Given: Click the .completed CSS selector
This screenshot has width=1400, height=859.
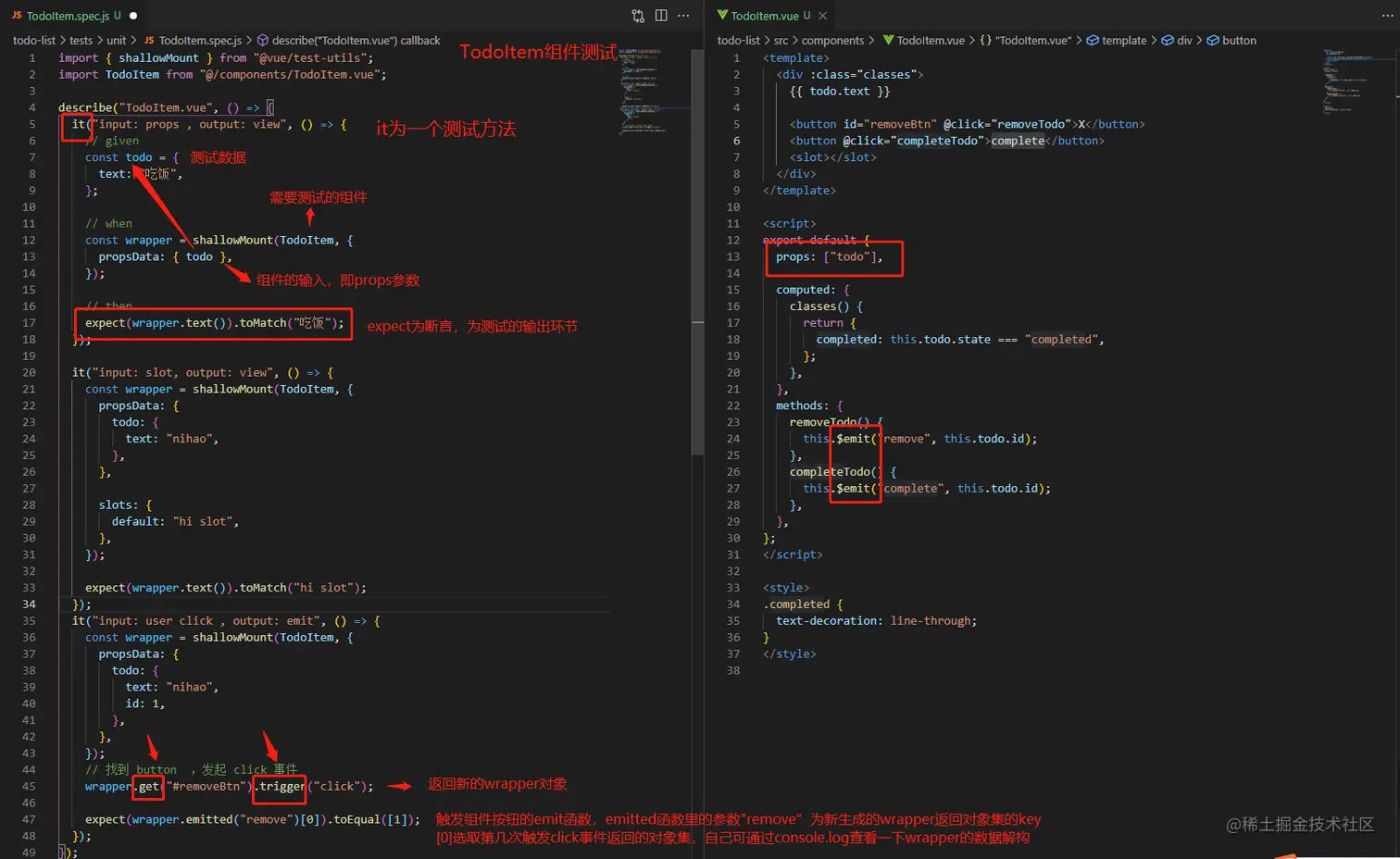Looking at the screenshot, I should pyautogui.click(x=796, y=604).
